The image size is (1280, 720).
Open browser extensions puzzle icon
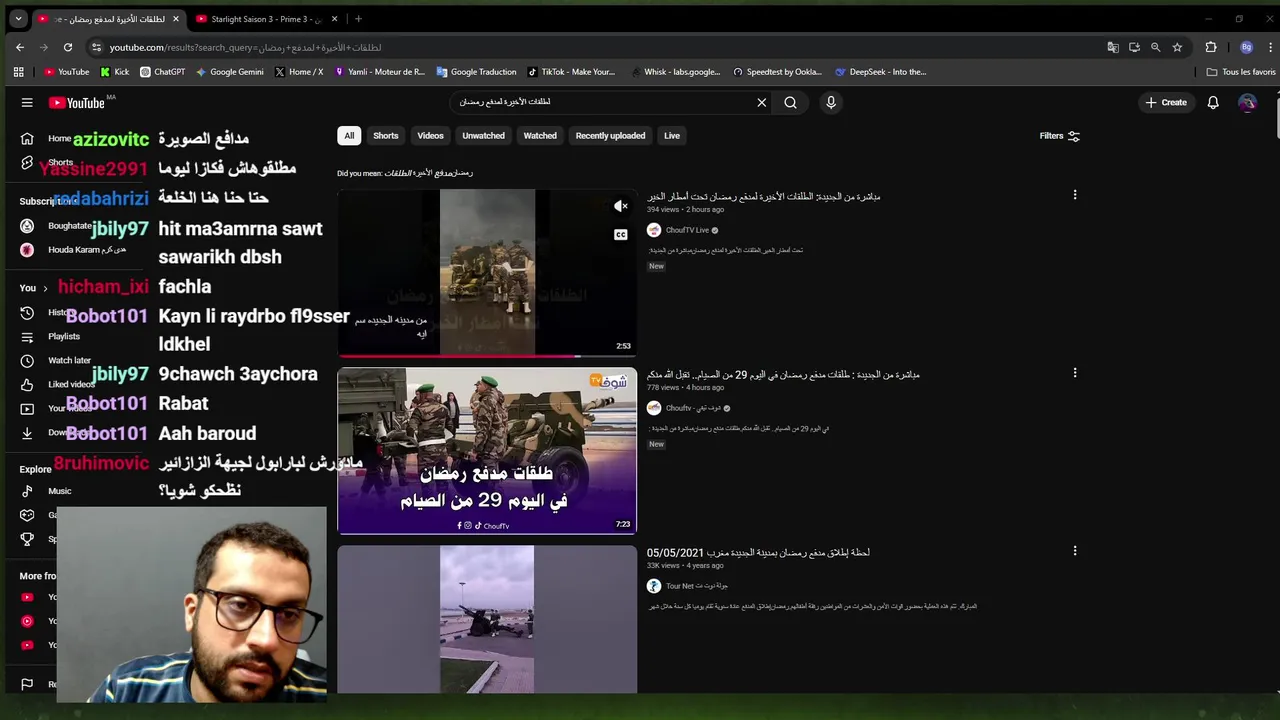(x=1211, y=47)
